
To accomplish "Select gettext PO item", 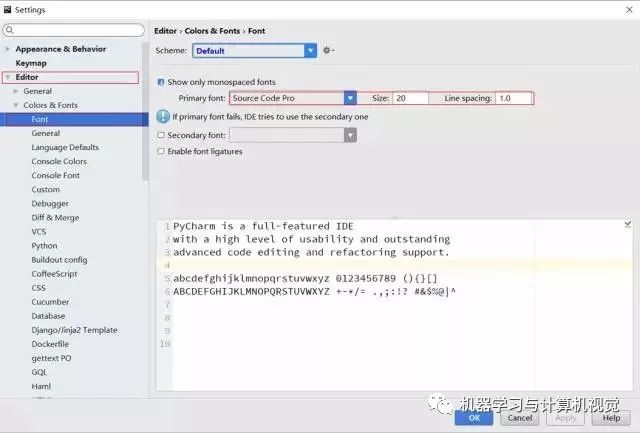I will tap(51, 358).
